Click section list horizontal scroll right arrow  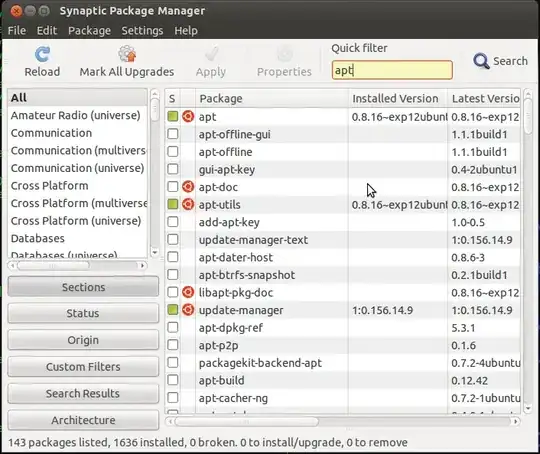pyautogui.click(x=142, y=266)
